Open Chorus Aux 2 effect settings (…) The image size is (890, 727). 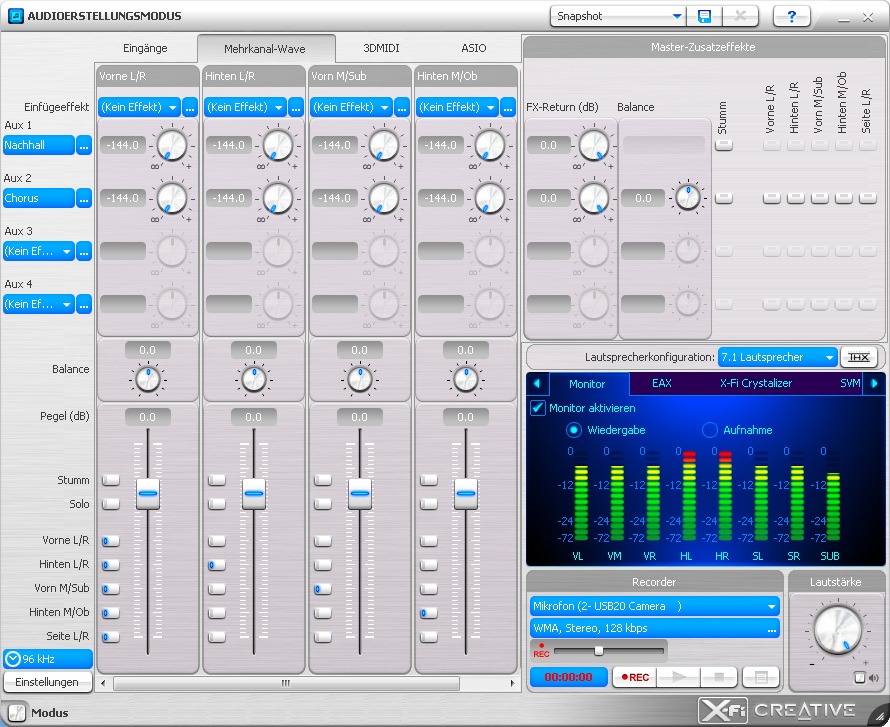[x=84, y=198]
